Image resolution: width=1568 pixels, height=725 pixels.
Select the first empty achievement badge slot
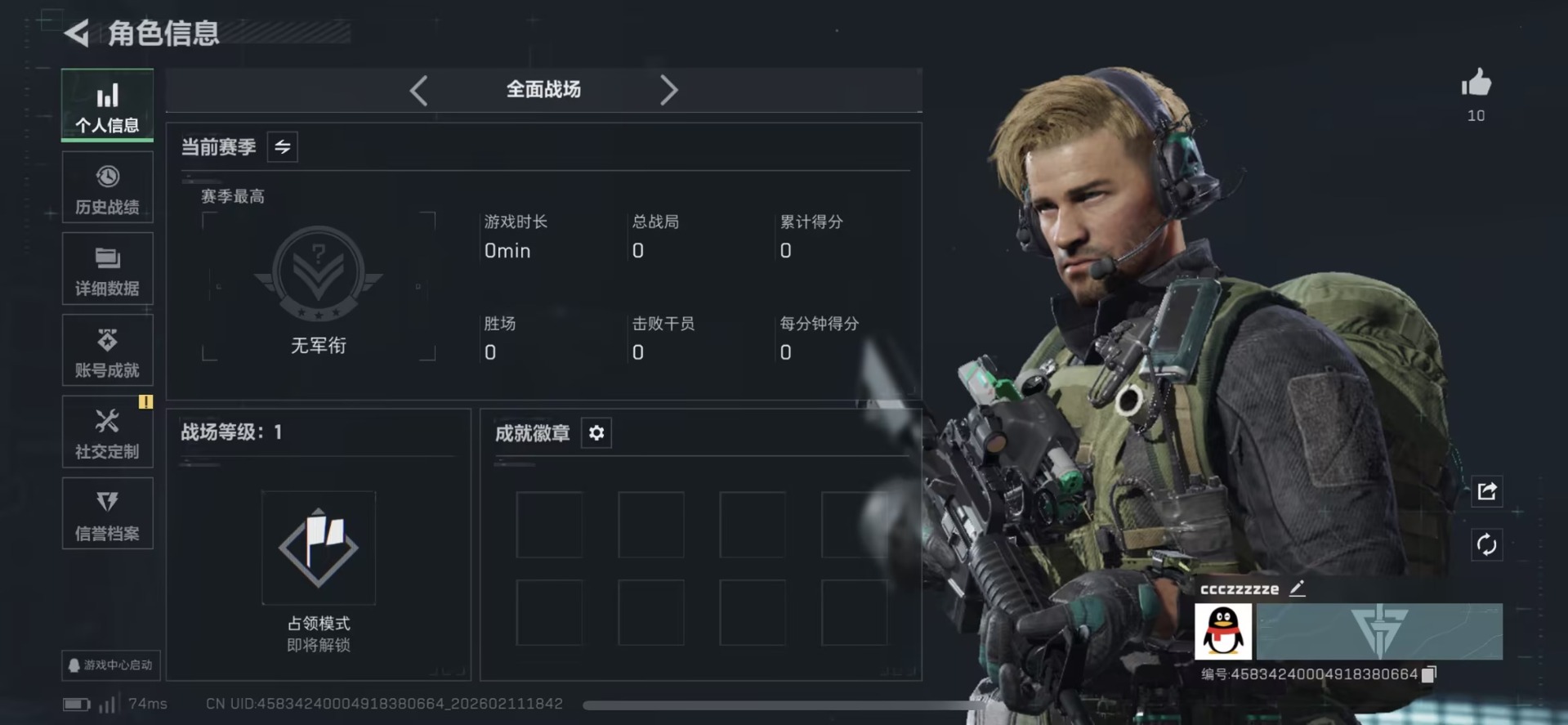pyautogui.click(x=549, y=525)
